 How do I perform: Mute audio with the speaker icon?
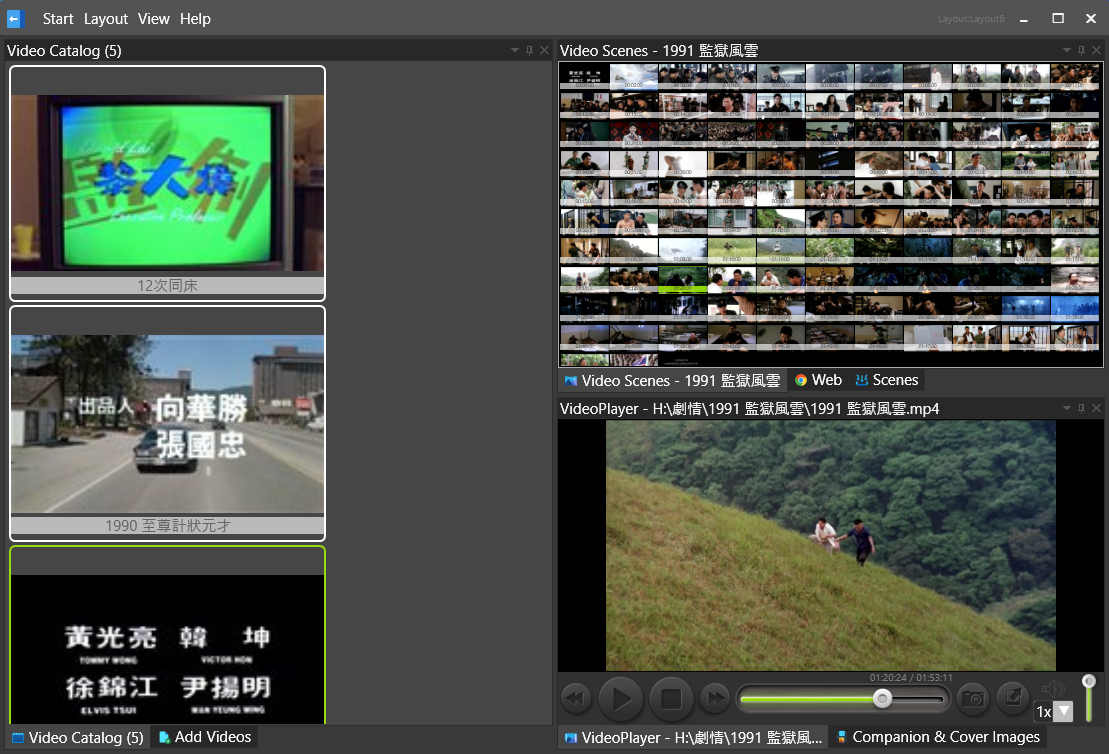pyautogui.click(x=1052, y=688)
